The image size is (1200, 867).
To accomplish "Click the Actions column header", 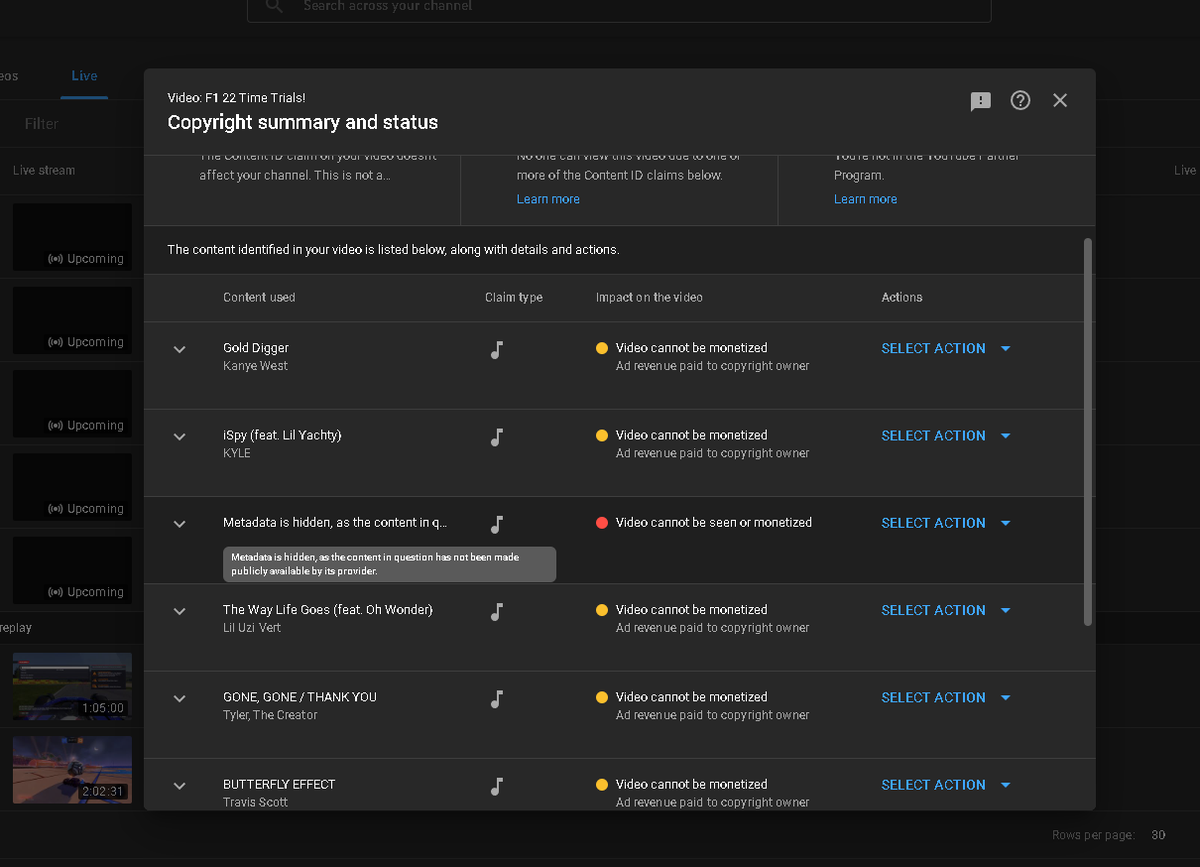I will (902, 297).
